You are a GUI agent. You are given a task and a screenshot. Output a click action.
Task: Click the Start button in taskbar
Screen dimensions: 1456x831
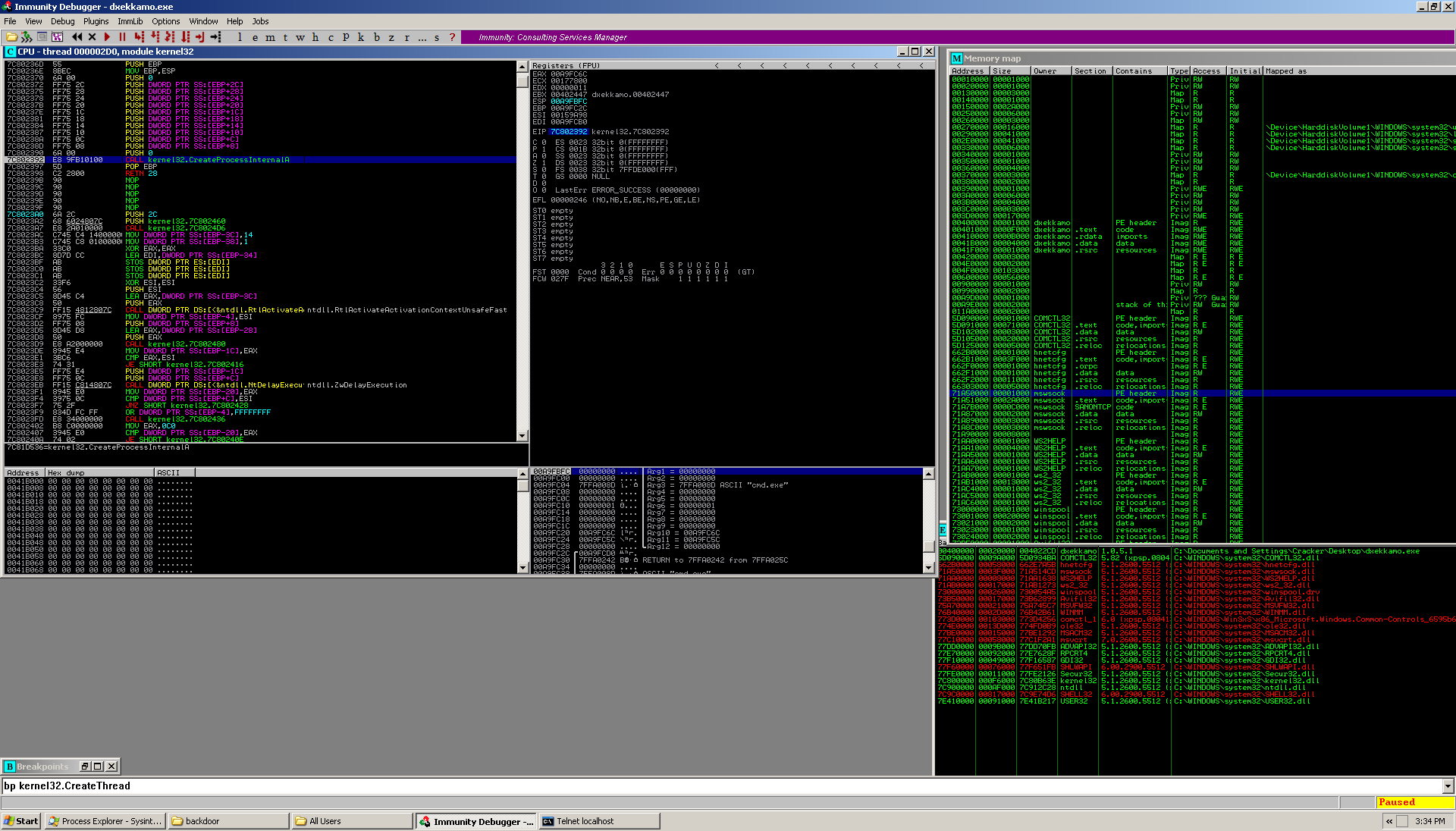(x=21, y=821)
